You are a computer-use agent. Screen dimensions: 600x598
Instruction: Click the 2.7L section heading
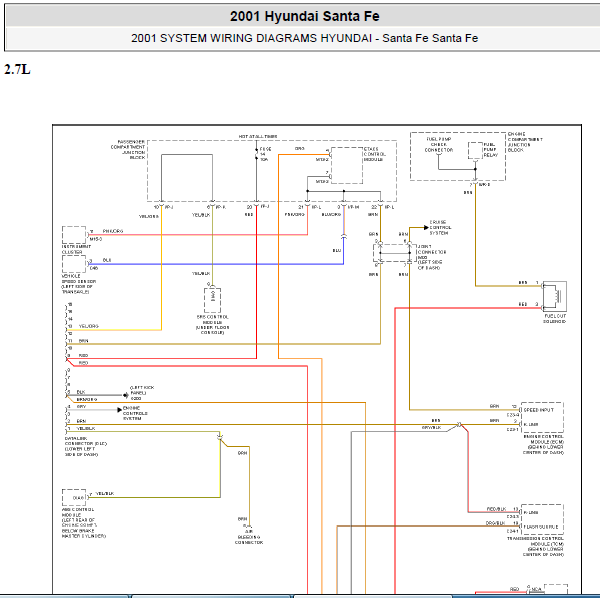(17, 69)
